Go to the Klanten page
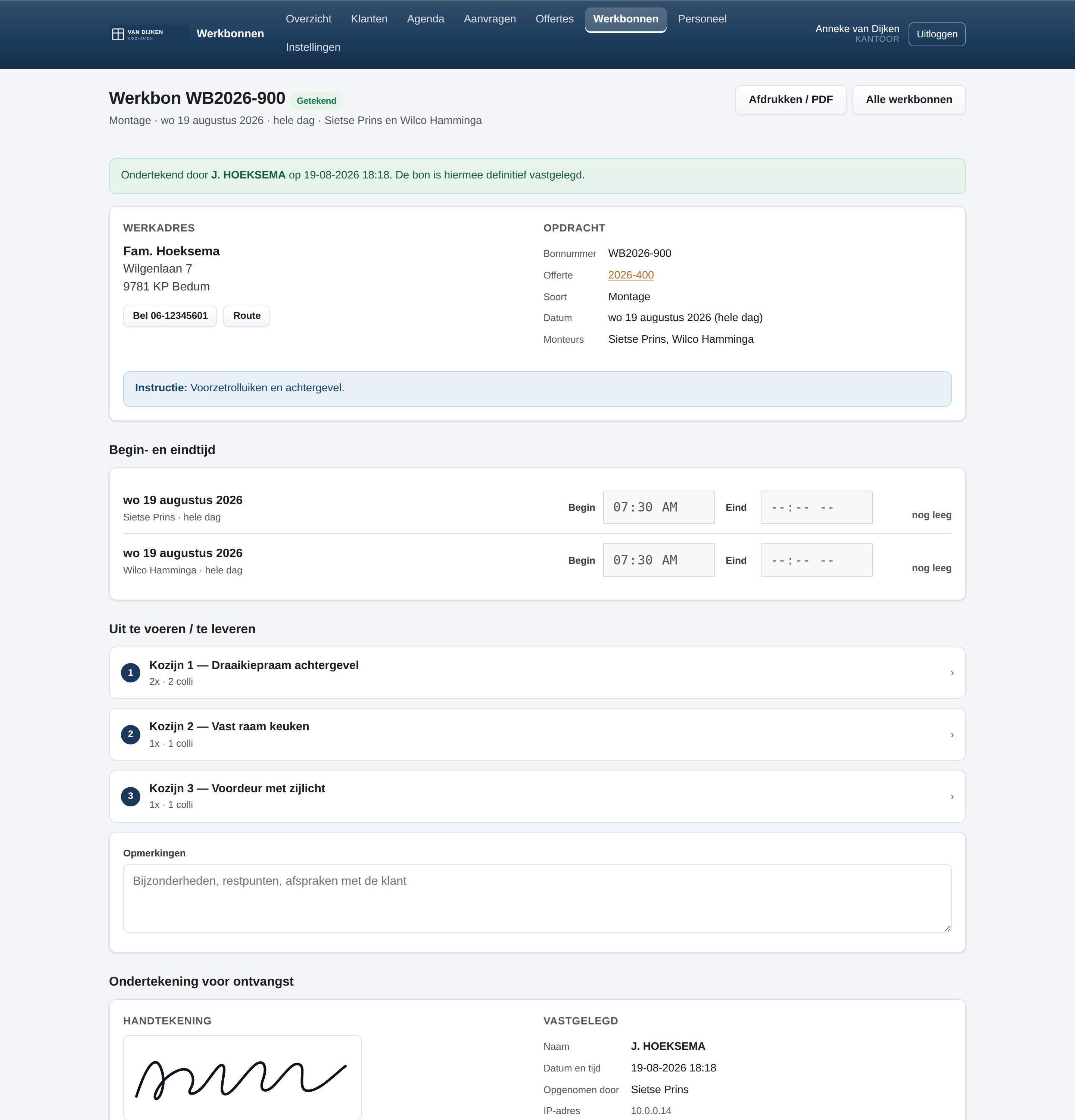 pos(369,19)
